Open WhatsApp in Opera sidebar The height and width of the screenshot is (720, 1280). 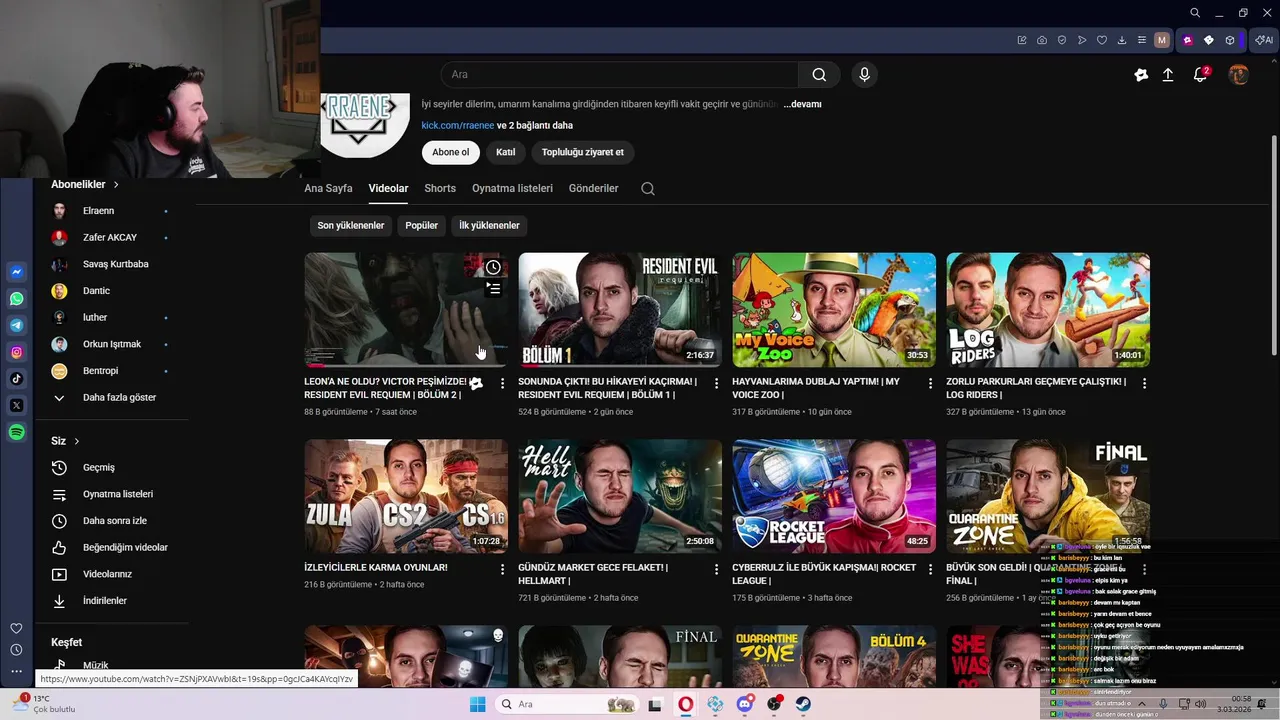(17, 299)
